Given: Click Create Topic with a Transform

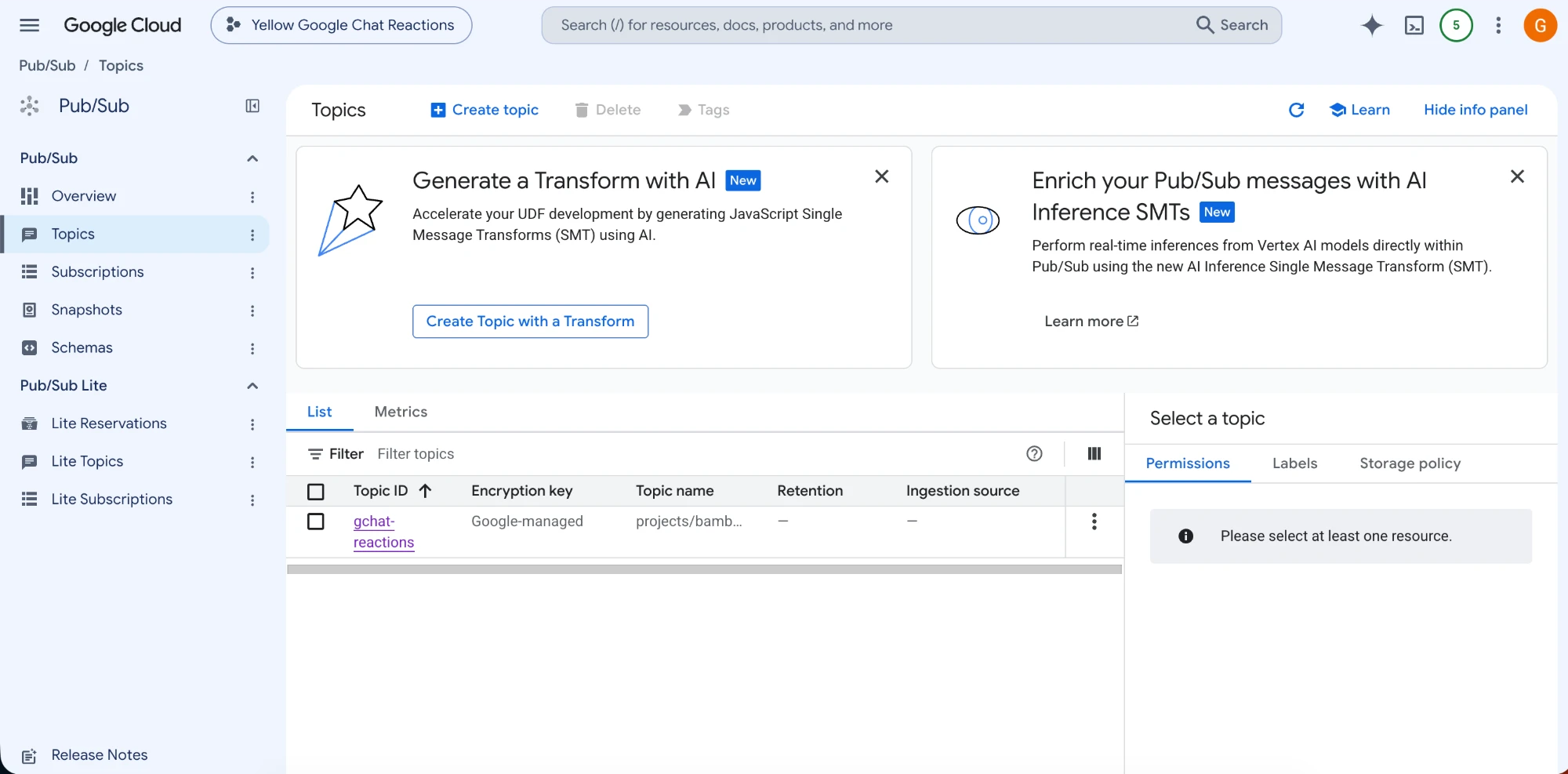Looking at the screenshot, I should point(531,322).
